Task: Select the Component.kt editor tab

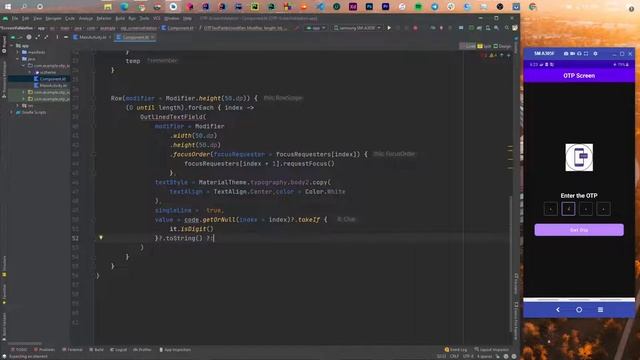Action: 135,37
